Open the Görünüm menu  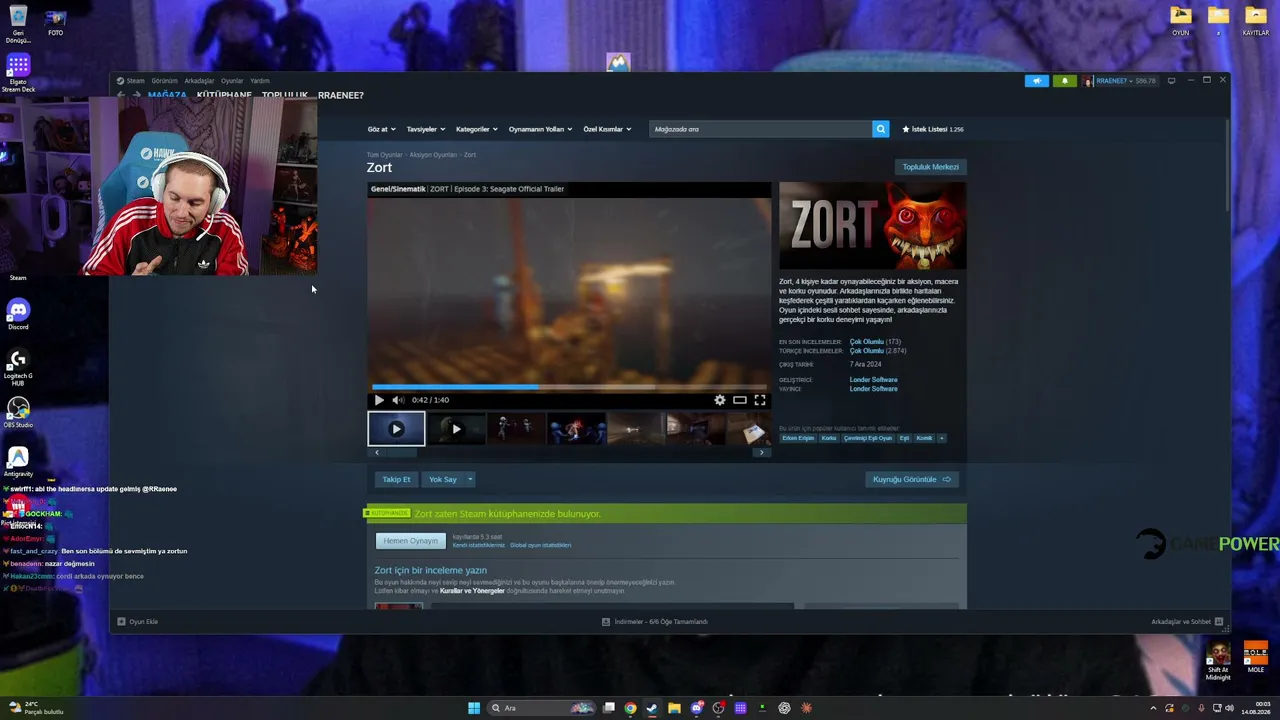point(164,81)
